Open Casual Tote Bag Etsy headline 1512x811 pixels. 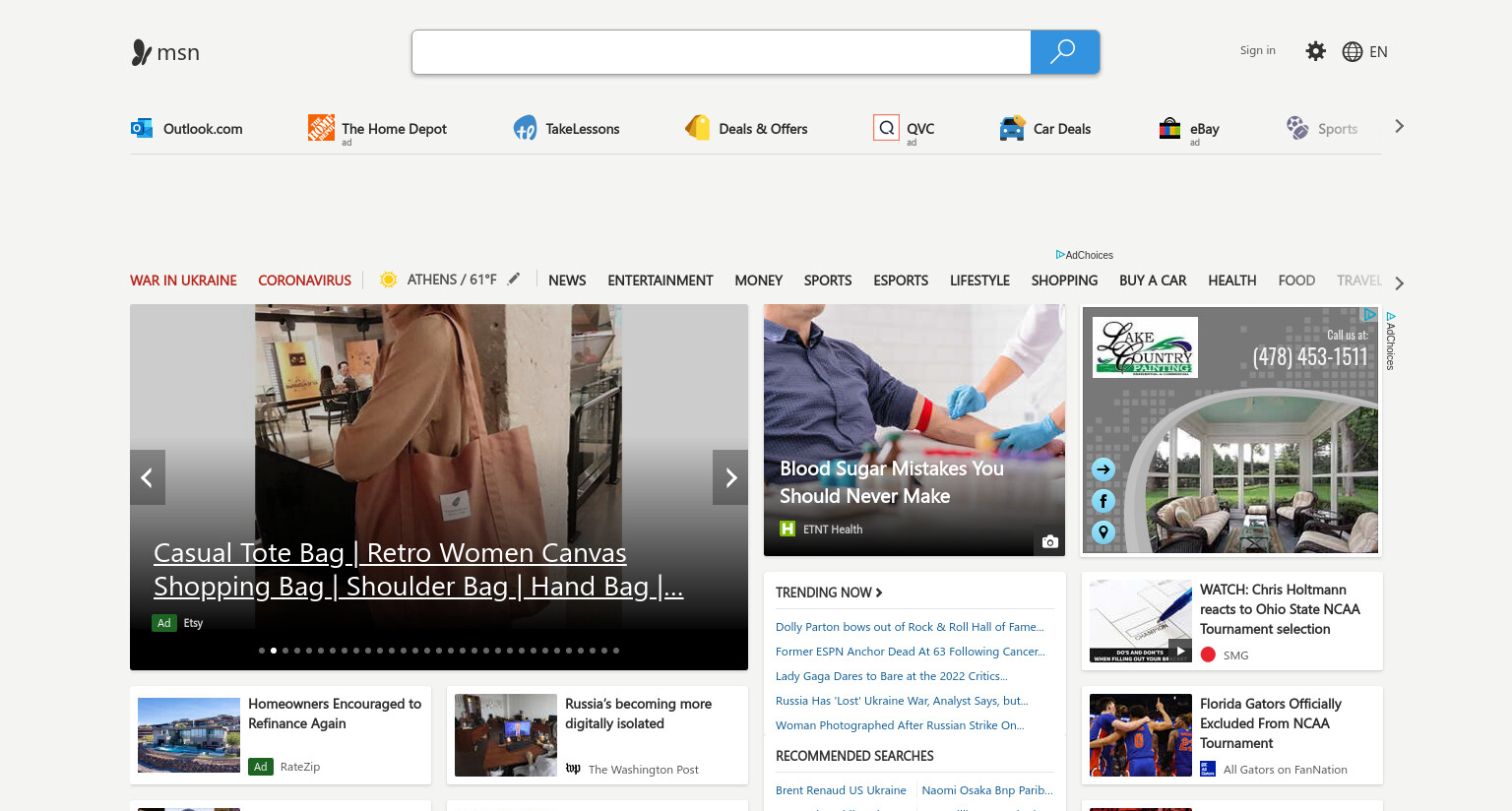click(x=418, y=570)
